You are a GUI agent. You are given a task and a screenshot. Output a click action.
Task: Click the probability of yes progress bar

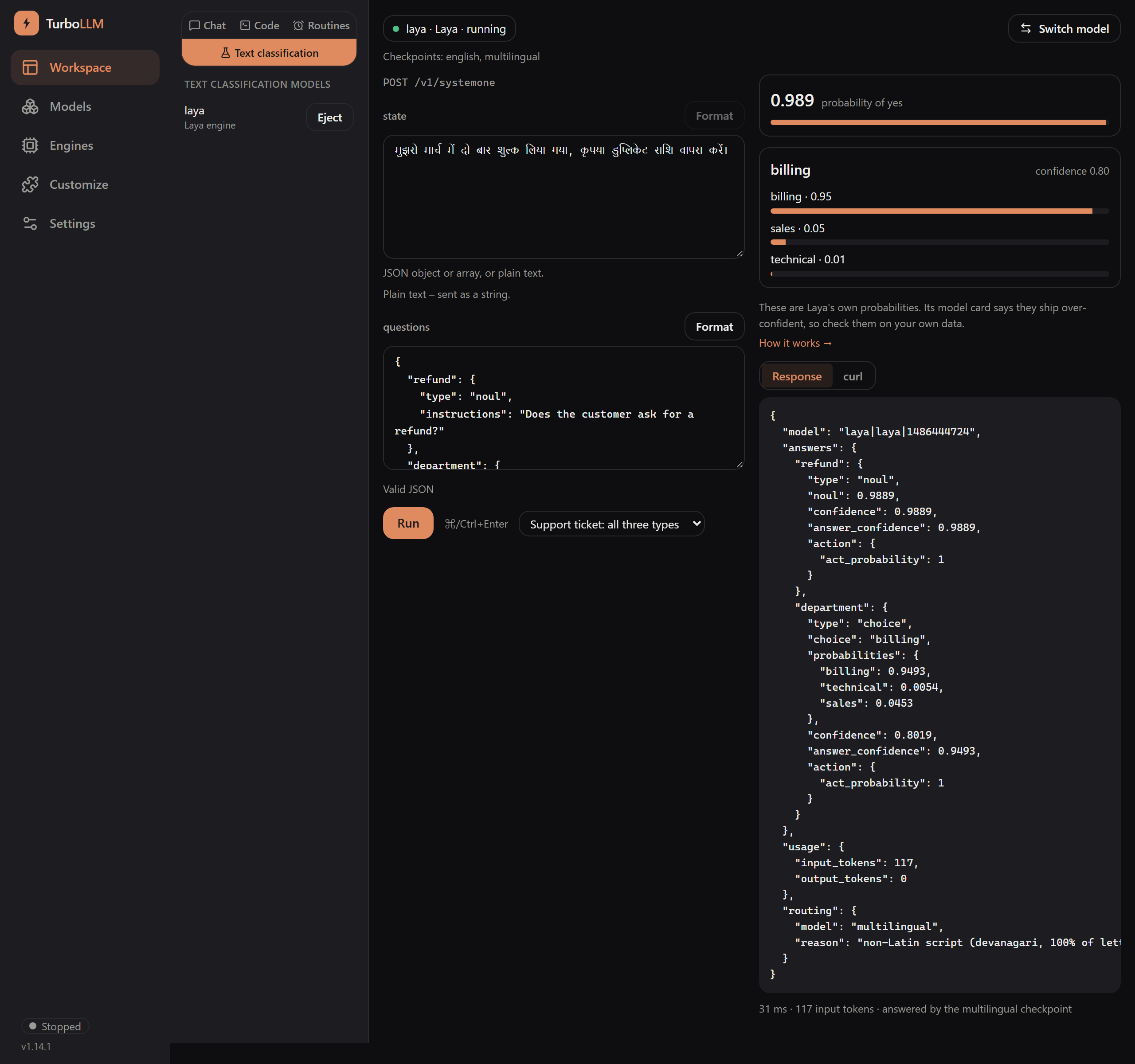click(939, 122)
